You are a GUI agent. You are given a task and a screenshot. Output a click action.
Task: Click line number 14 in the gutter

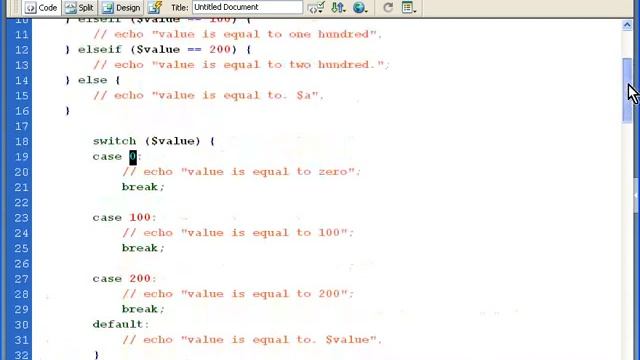coord(22,80)
